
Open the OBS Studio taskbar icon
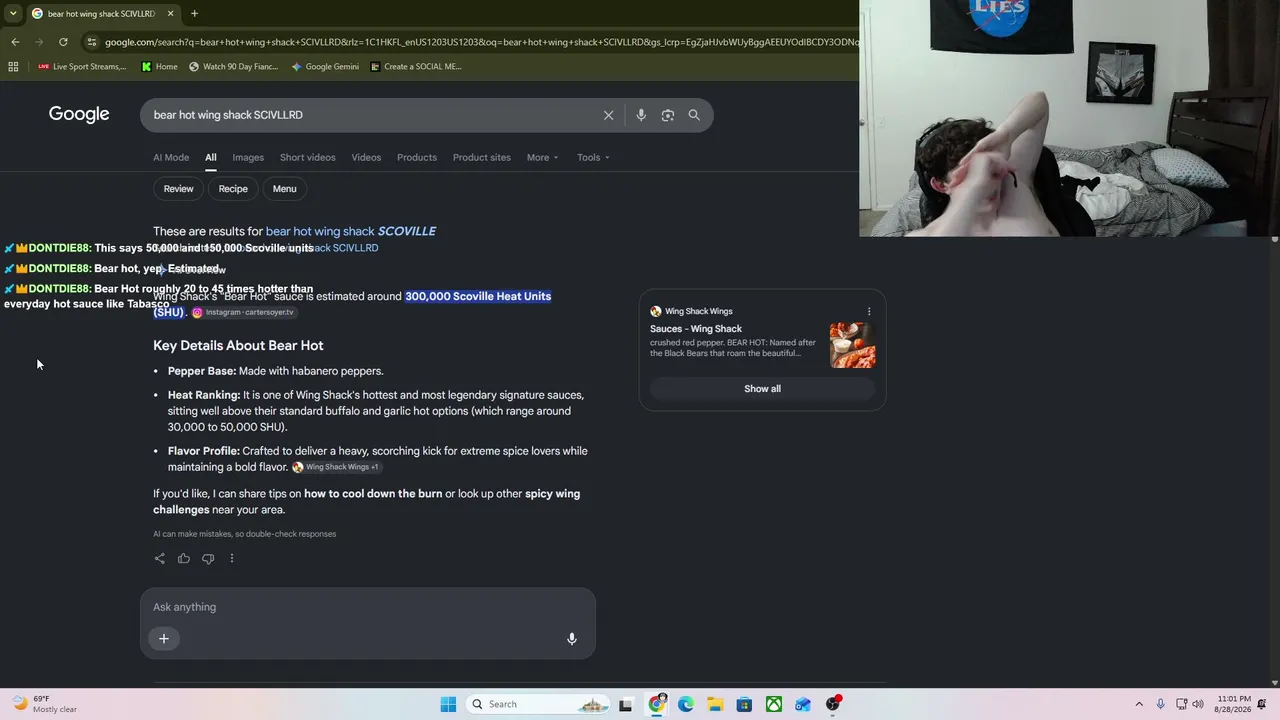(833, 704)
